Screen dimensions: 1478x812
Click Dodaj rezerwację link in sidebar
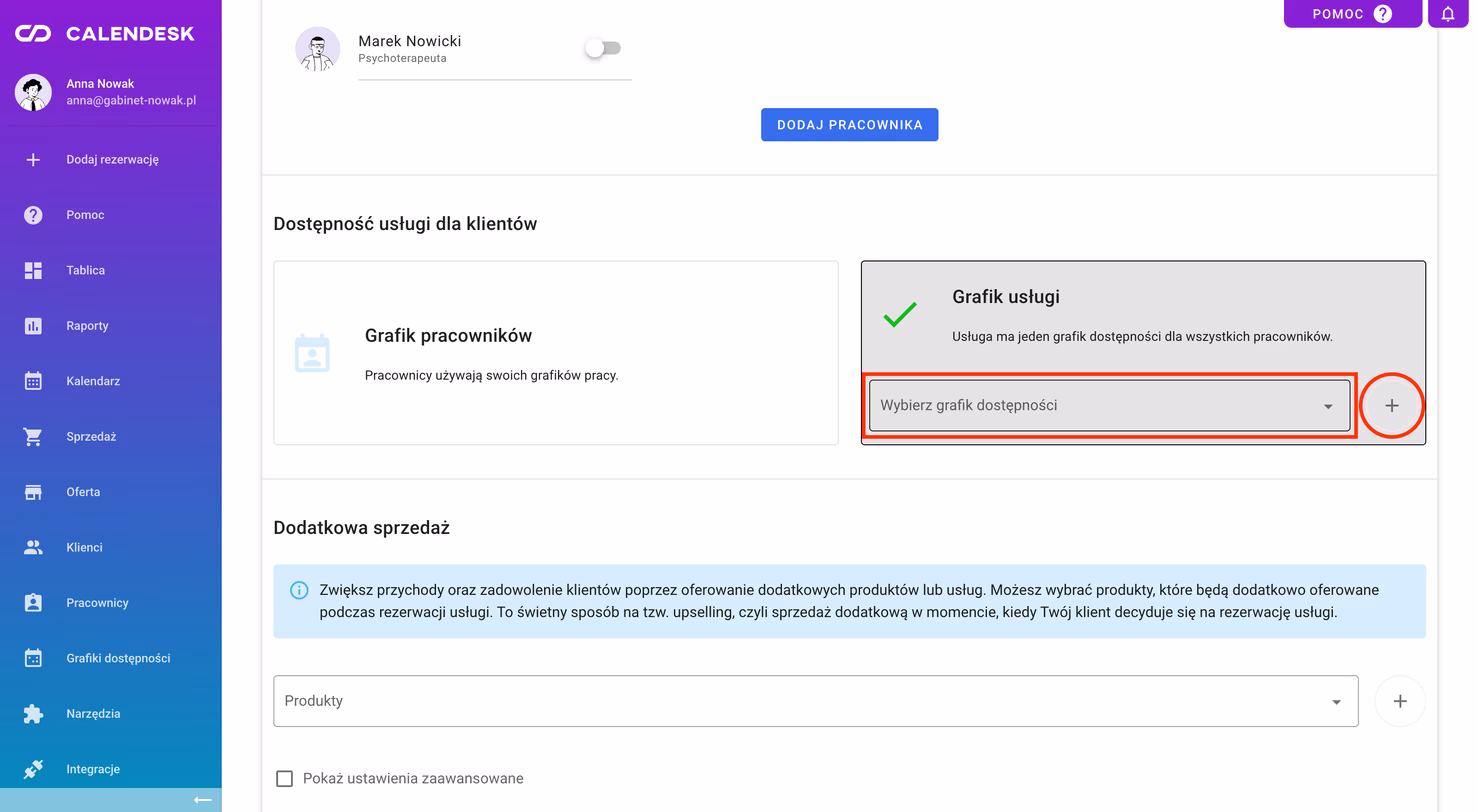[111, 159]
